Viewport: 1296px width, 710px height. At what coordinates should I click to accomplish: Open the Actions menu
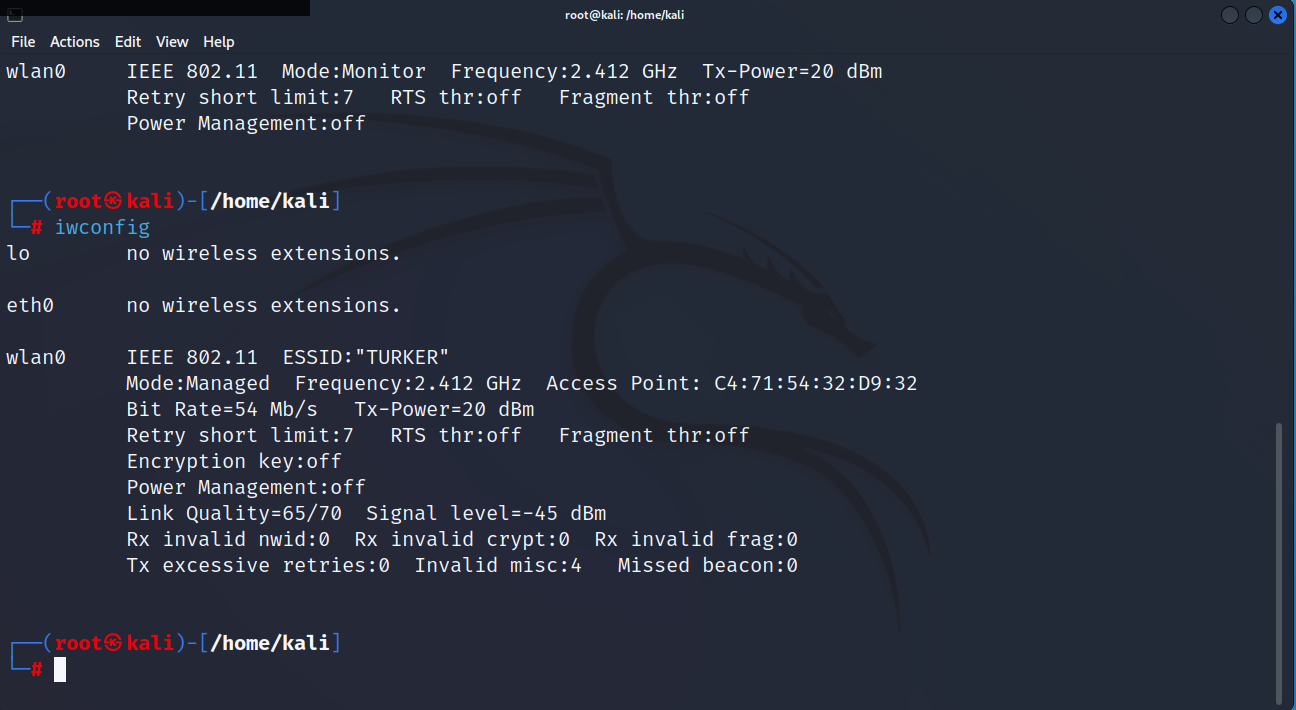pos(75,42)
